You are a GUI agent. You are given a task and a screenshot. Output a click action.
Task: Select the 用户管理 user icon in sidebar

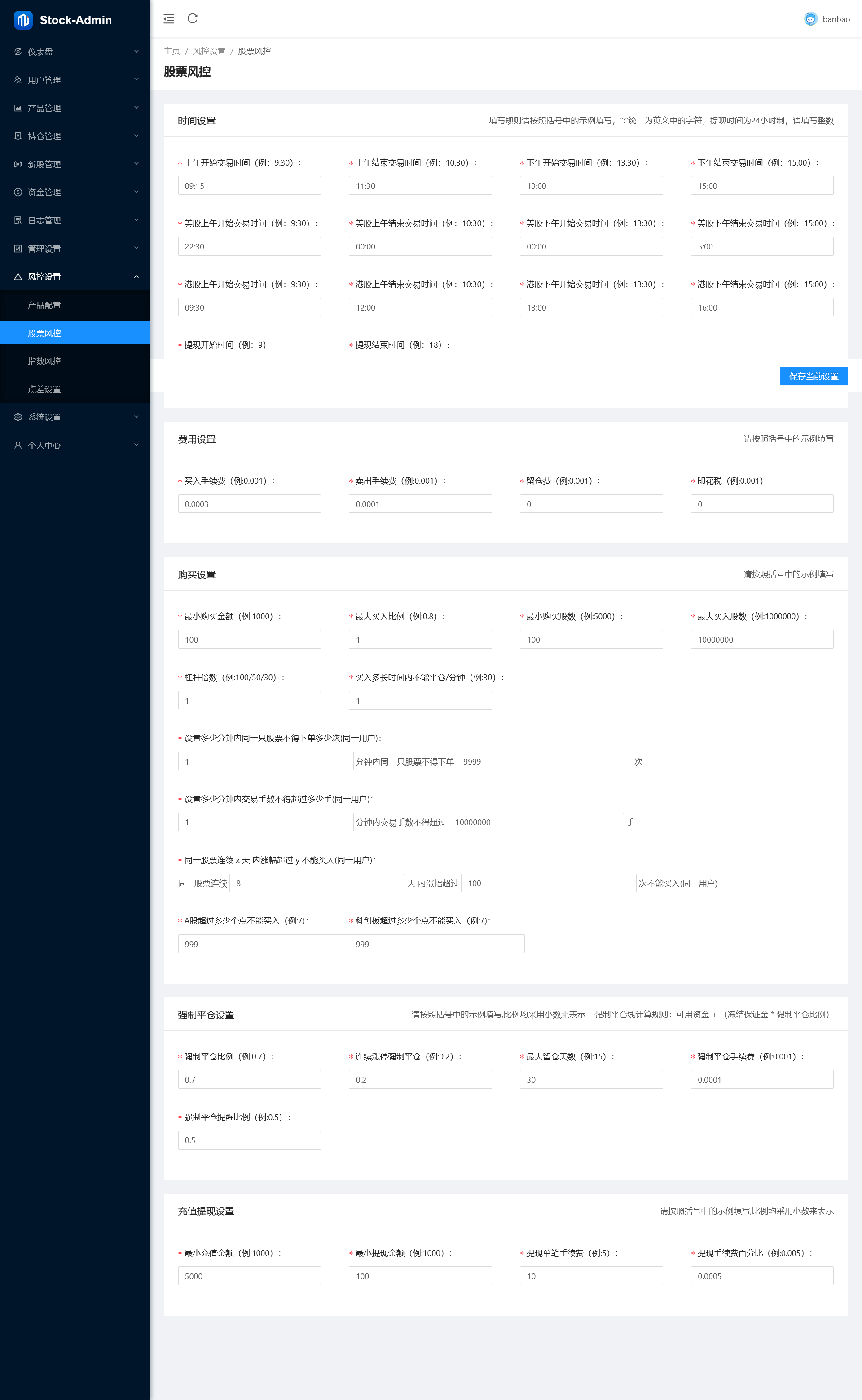(x=18, y=80)
